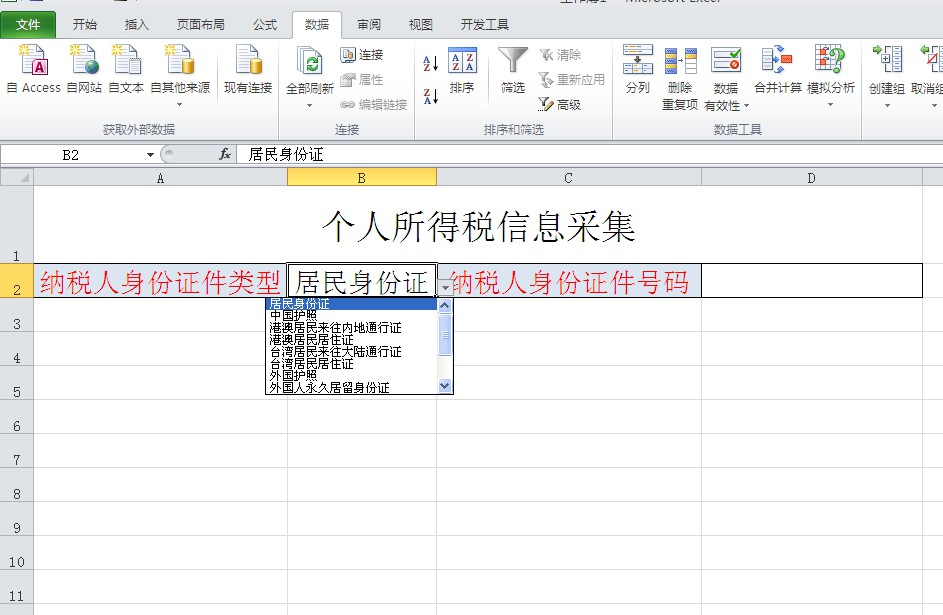943x615 pixels.
Task: Switch to the 开始 home tab
Action: (x=84, y=25)
